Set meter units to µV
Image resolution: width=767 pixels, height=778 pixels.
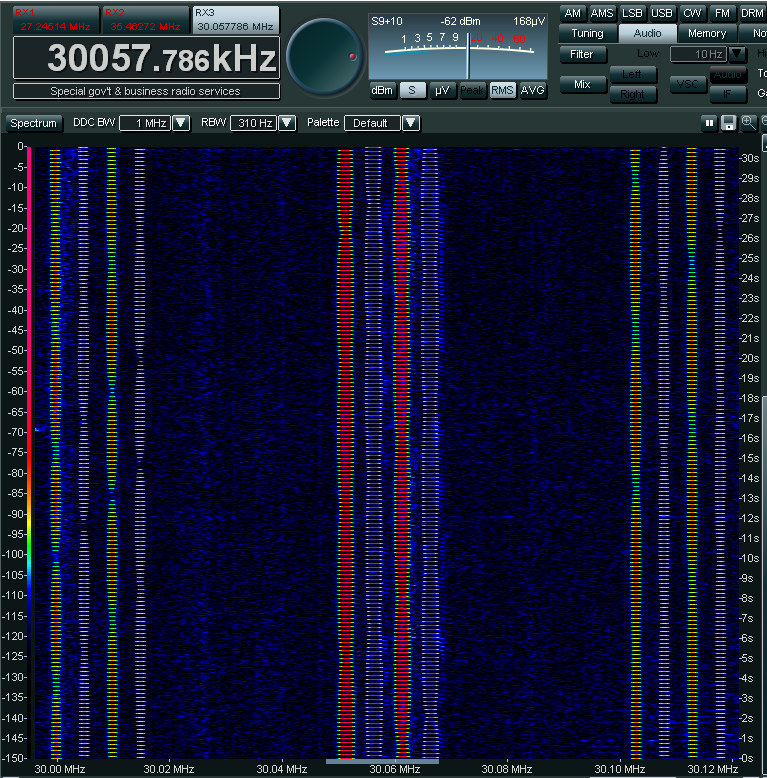[442, 90]
